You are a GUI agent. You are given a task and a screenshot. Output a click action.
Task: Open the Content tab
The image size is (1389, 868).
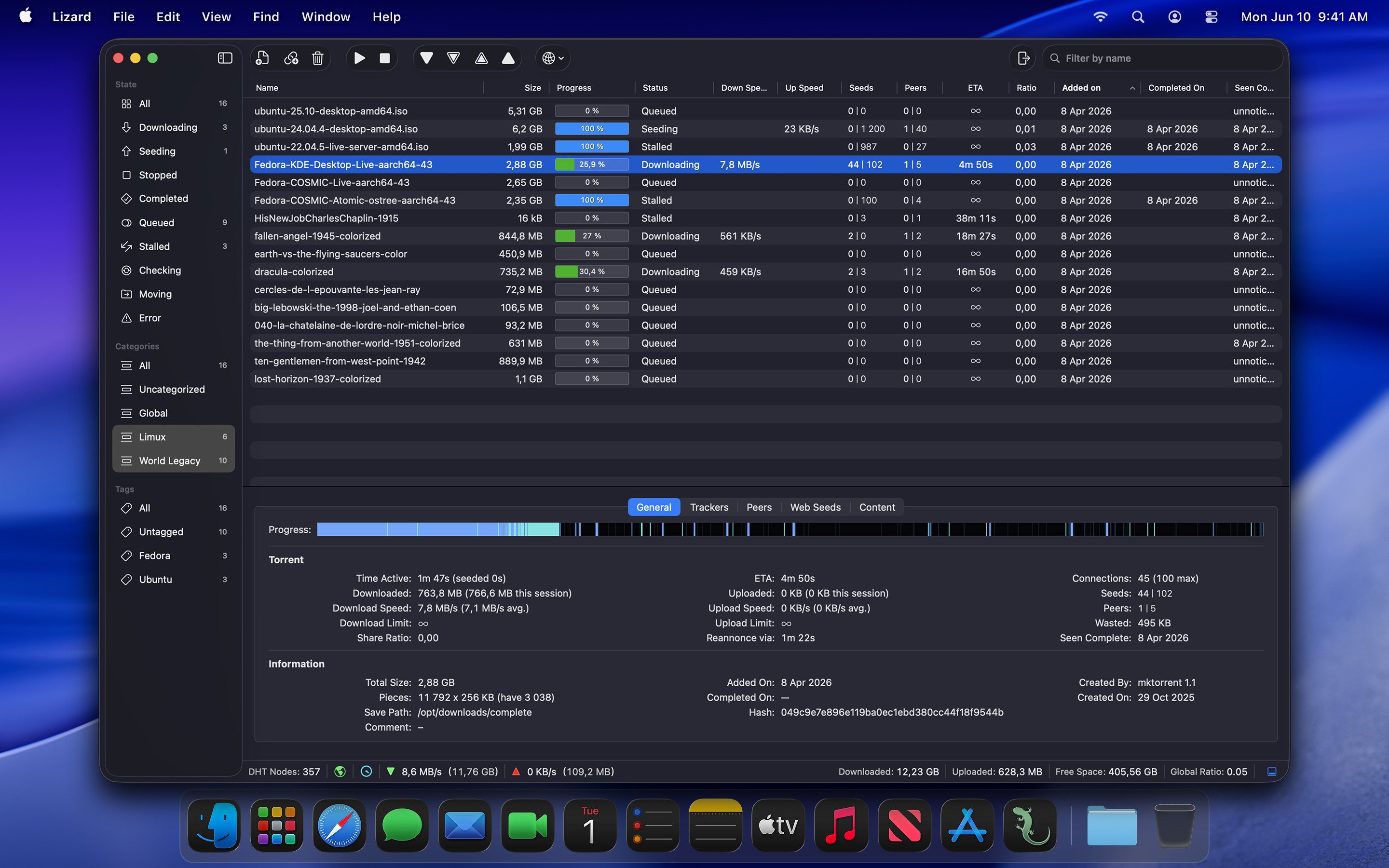click(x=876, y=507)
